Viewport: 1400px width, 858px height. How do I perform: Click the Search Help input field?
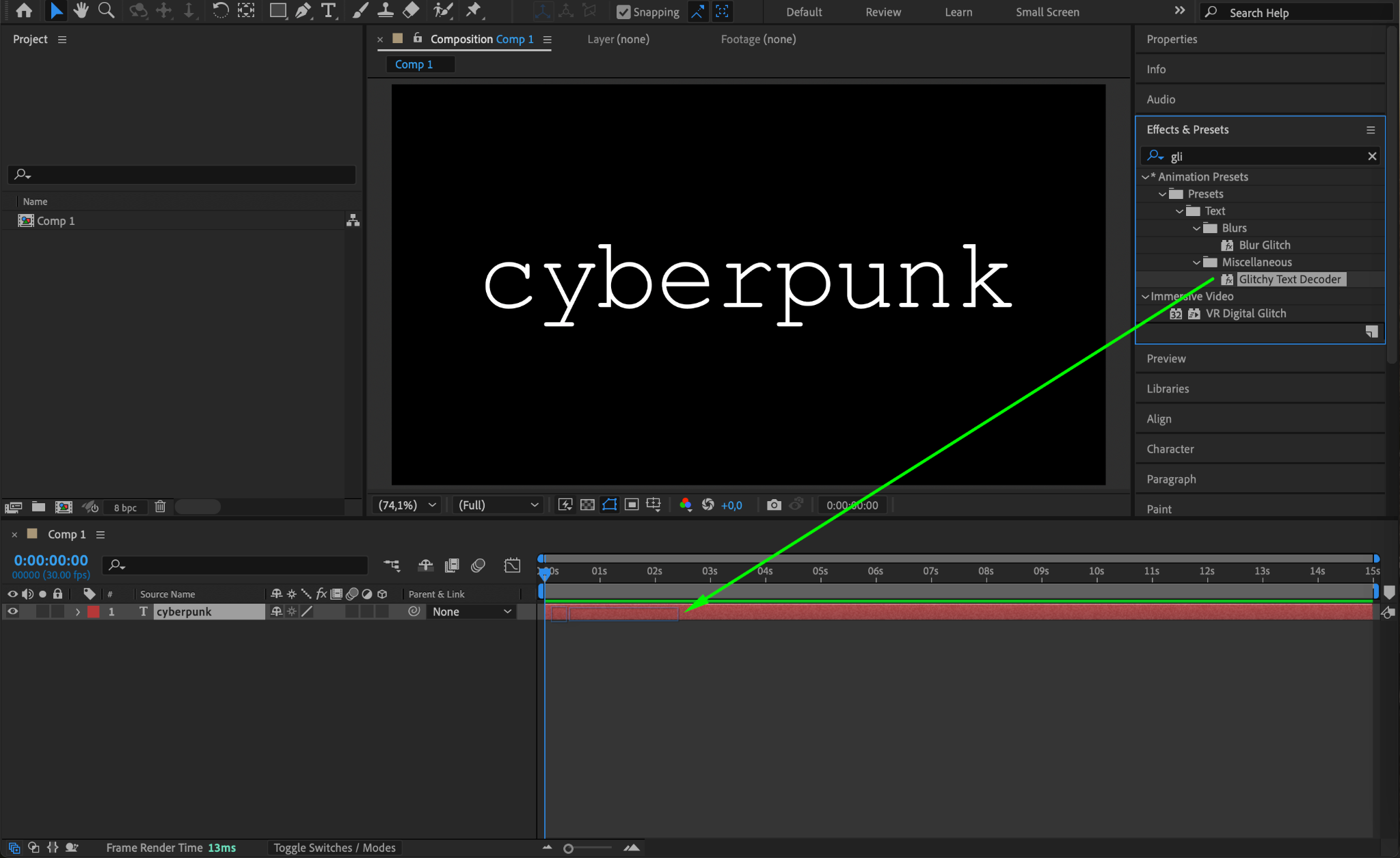pyautogui.click(x=1299, y=12)
